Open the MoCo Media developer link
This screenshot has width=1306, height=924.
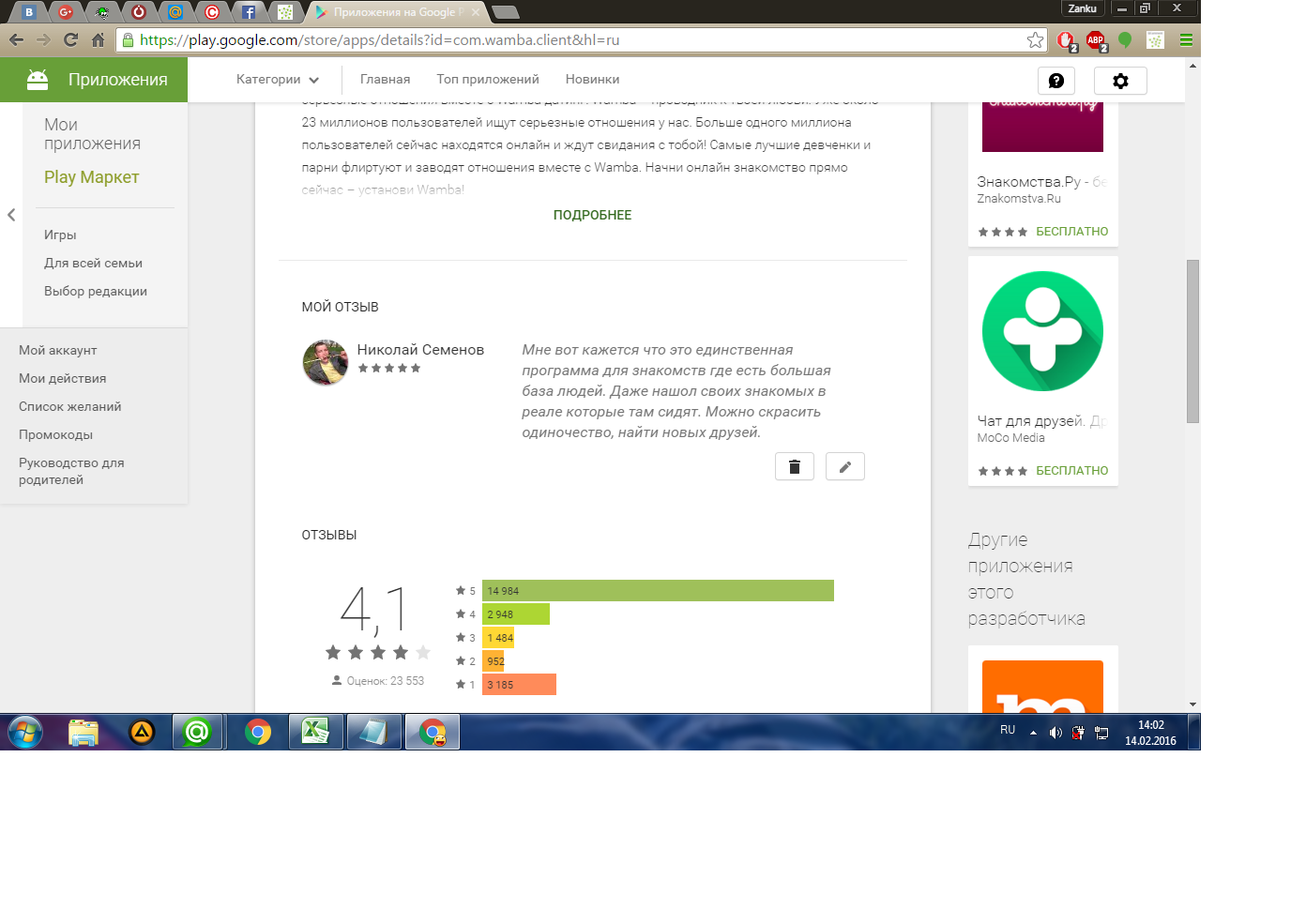[1010, 438]
